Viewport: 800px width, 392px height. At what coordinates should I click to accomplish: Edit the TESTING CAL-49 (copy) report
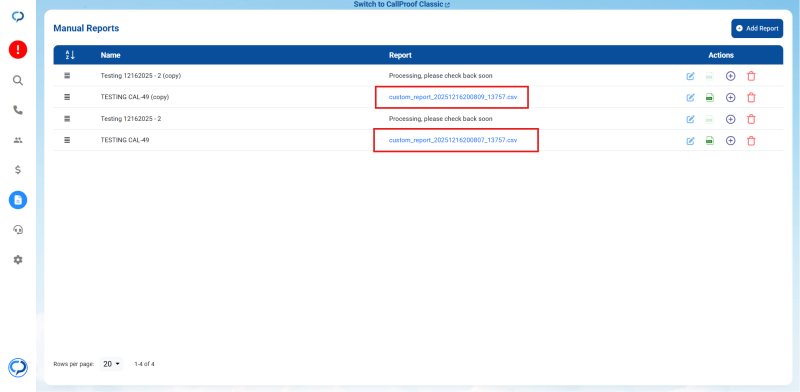(x=690, y=97)
